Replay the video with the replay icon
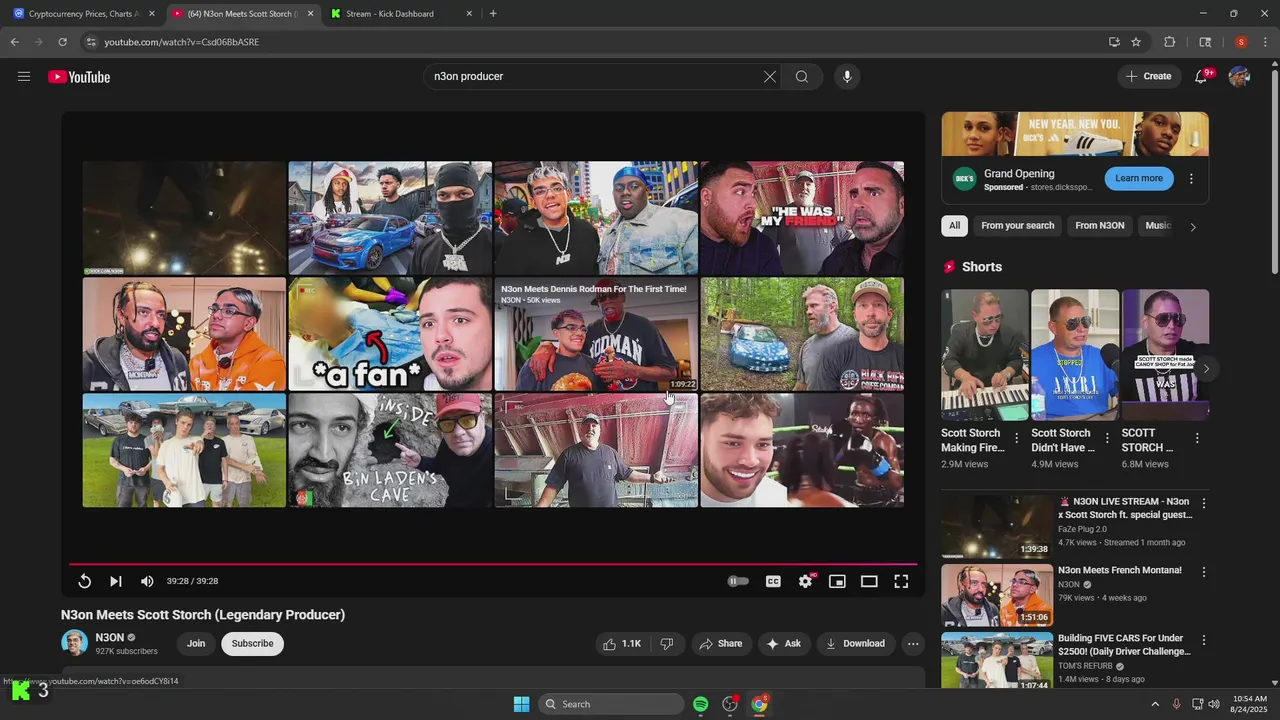Viewport: 1280px width, 720px height. (85, 581)
